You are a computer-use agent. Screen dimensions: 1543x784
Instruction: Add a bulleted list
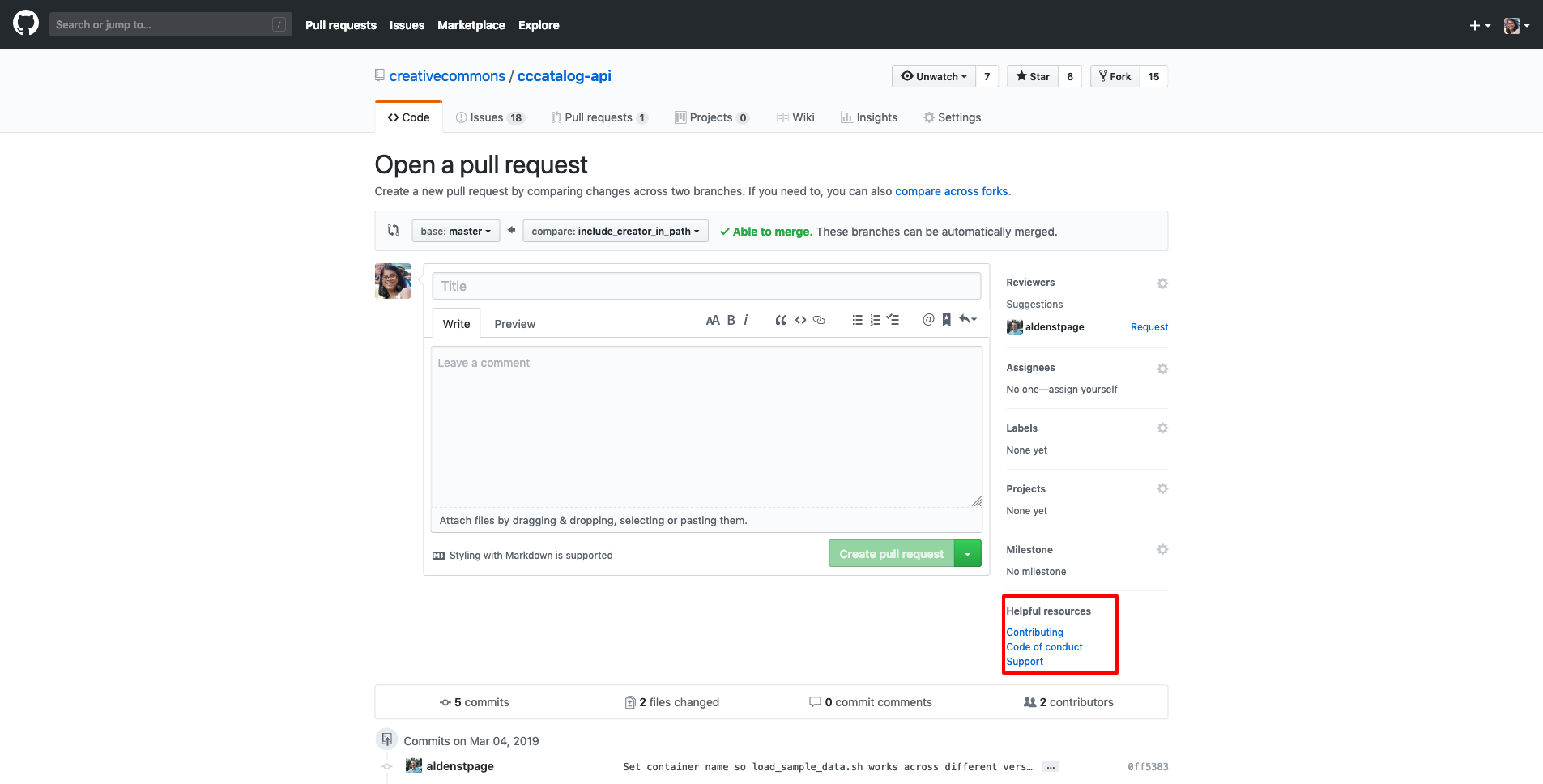click(857, 321)
